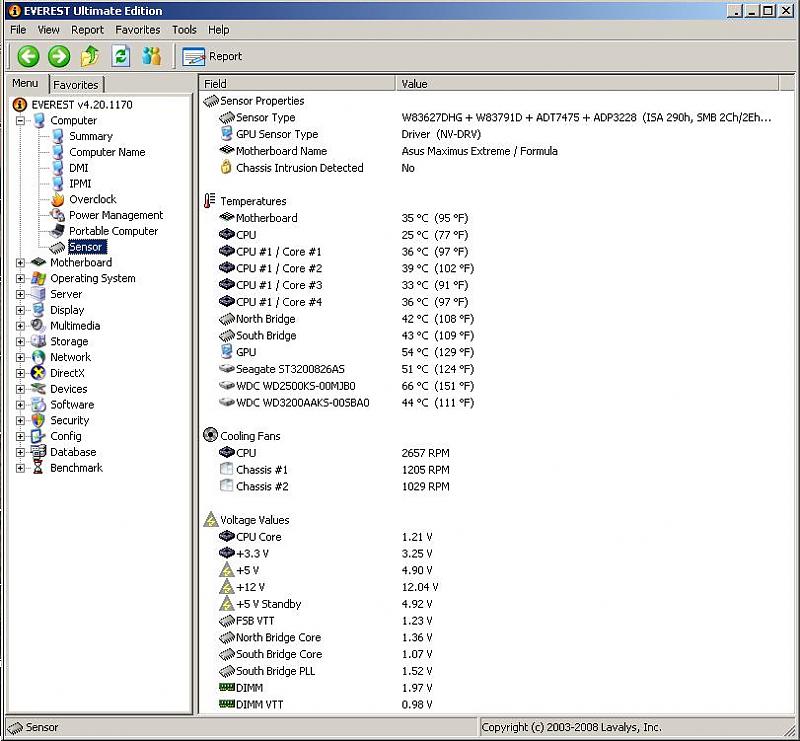Switch to the Favorites tab
The width and height of the screenshot is (800, 741).
76,85
